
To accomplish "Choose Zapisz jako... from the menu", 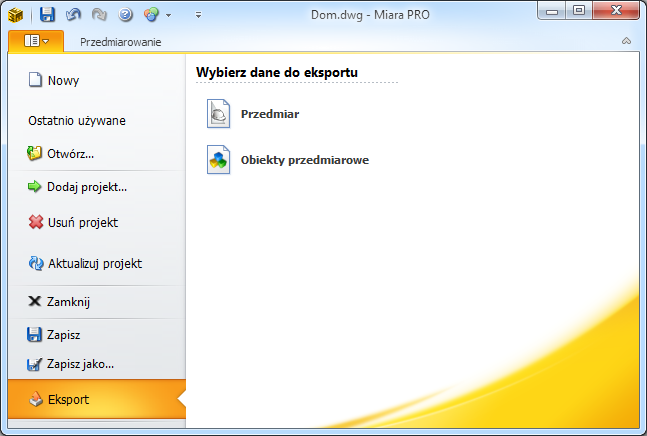I will (x=97, y=364).
